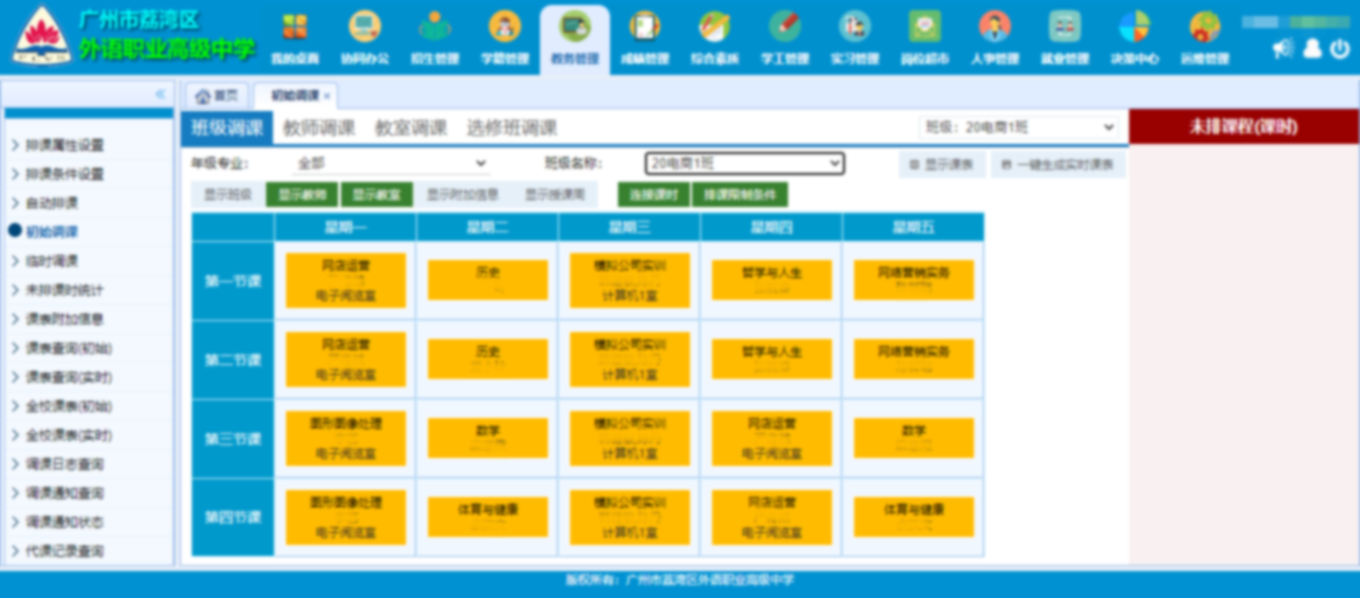Screen dimensions: 1360x598
Task: Close the 初始调课 tab
Action: click(x=327, y=96)
